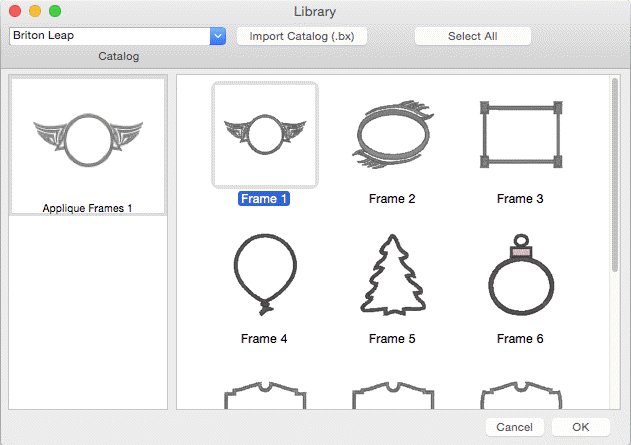The width and height of the screenshot is (631, 445).
Task: Select the winged circle Frame 1 design
Action: (x=265, y=134)
